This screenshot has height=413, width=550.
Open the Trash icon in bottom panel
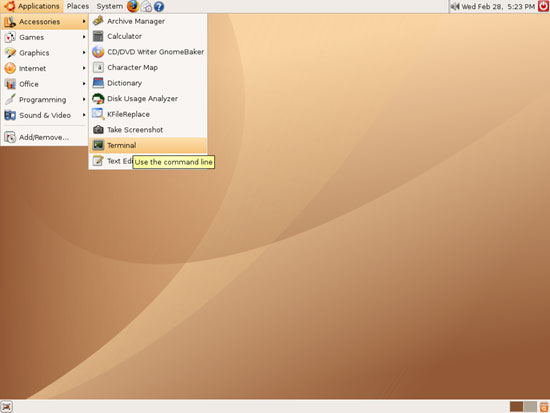click(x=544, y=407)
